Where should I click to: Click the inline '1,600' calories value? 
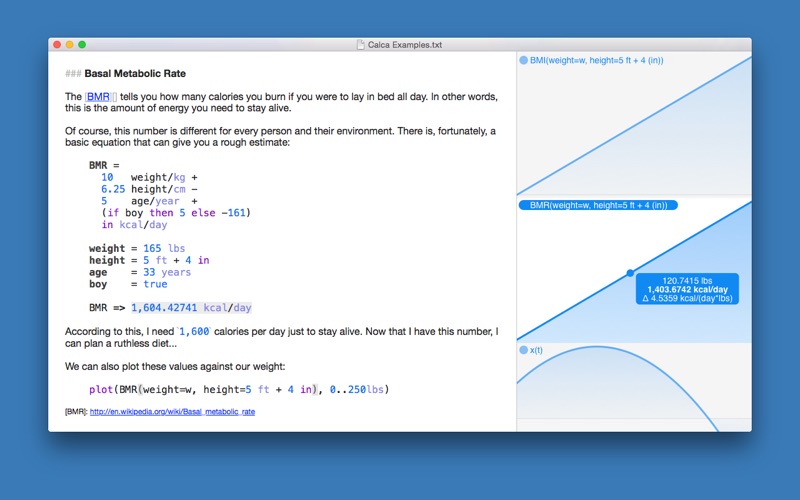click(x=194, y=332)
